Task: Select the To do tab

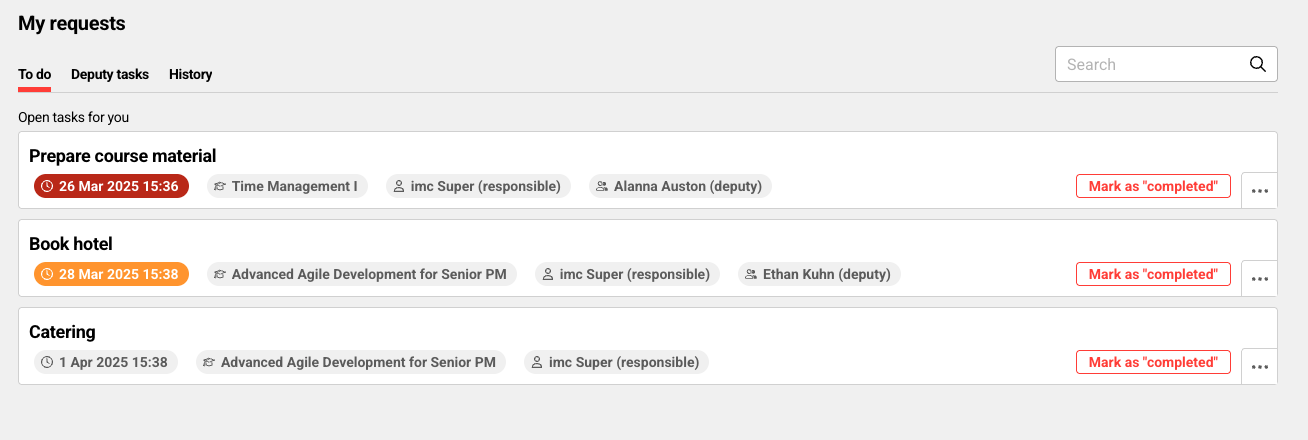Action: coord(34,74)
